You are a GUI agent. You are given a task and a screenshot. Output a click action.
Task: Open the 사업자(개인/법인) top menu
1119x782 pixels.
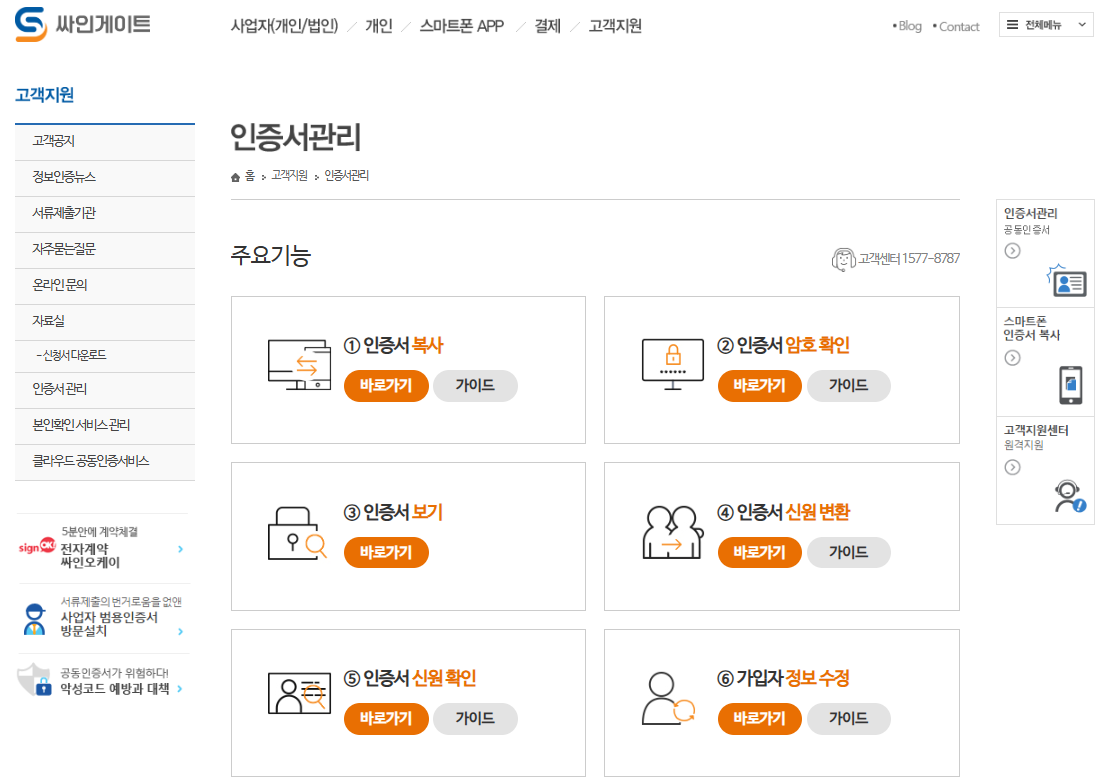pyautogui.click(x=284, y=26)
